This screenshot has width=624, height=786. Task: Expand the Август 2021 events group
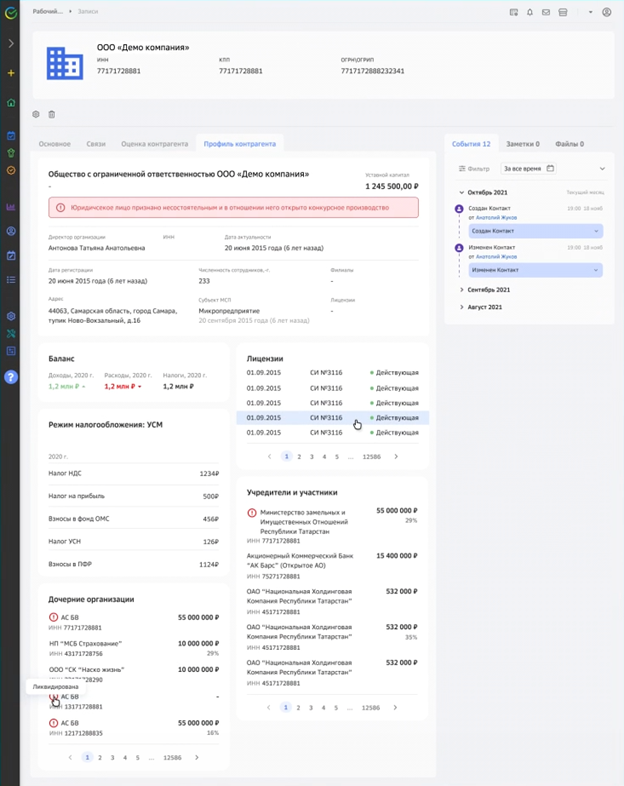click(x=462, y=307)
